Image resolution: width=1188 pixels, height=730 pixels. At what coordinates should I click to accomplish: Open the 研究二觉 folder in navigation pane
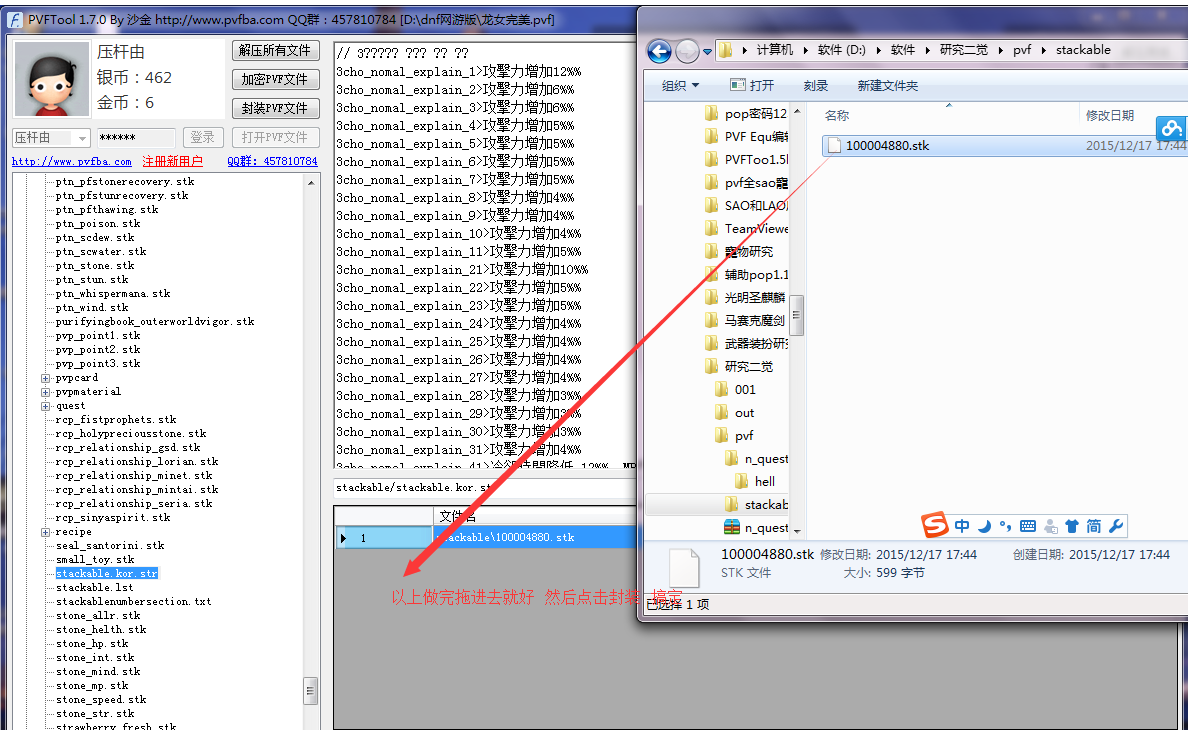coord(748,366)
